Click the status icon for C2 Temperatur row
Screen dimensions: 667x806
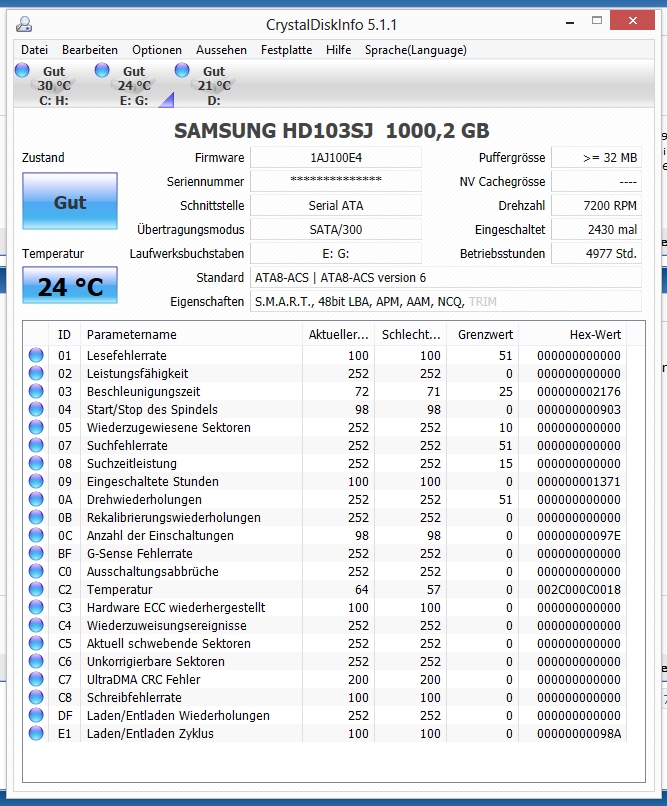click(x=36, y=589)
